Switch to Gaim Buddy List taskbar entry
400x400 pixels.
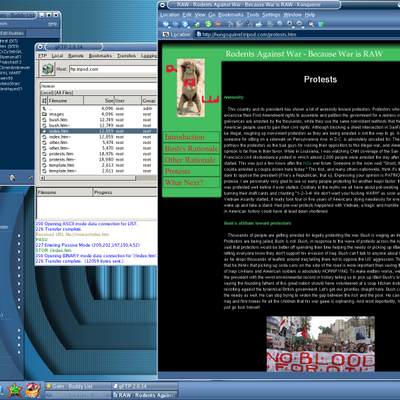tap(77, 386)
